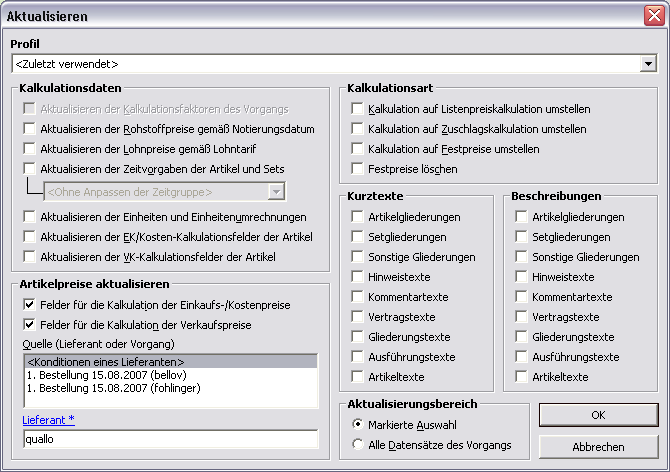Check Artikelgliederungen under Kurztexte
Screen dimensions: 670x472
357,217
